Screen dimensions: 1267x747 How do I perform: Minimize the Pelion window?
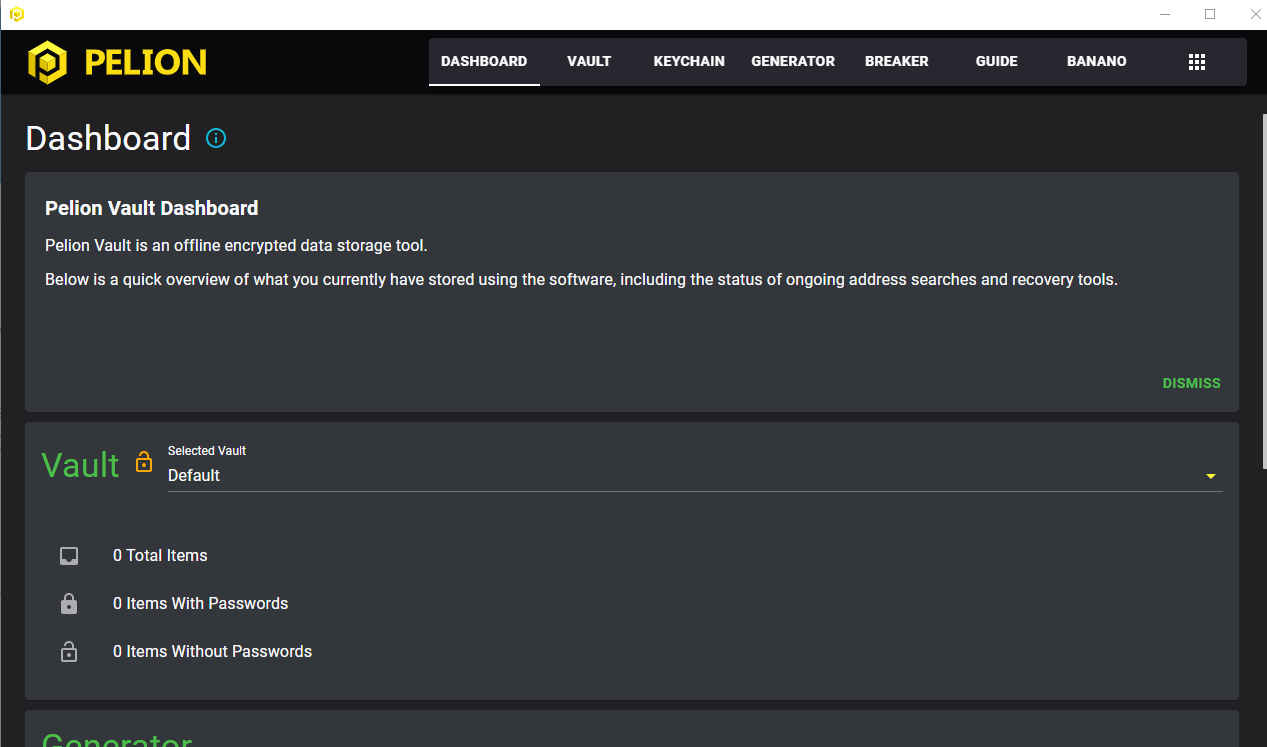tap(1165, 14)
